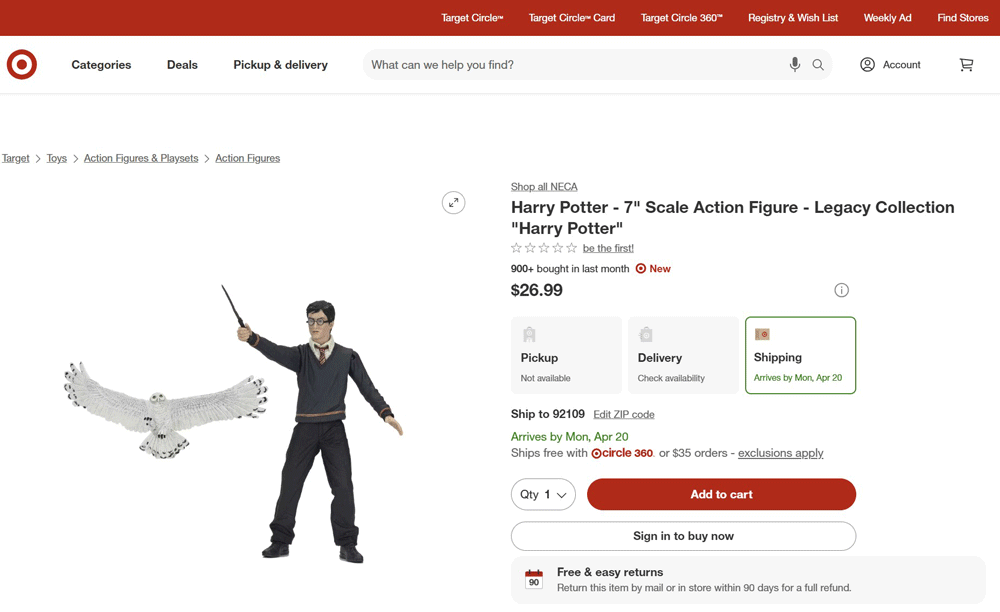
Task: Click the magnifying glass search icon
Action: coord(818,65)
